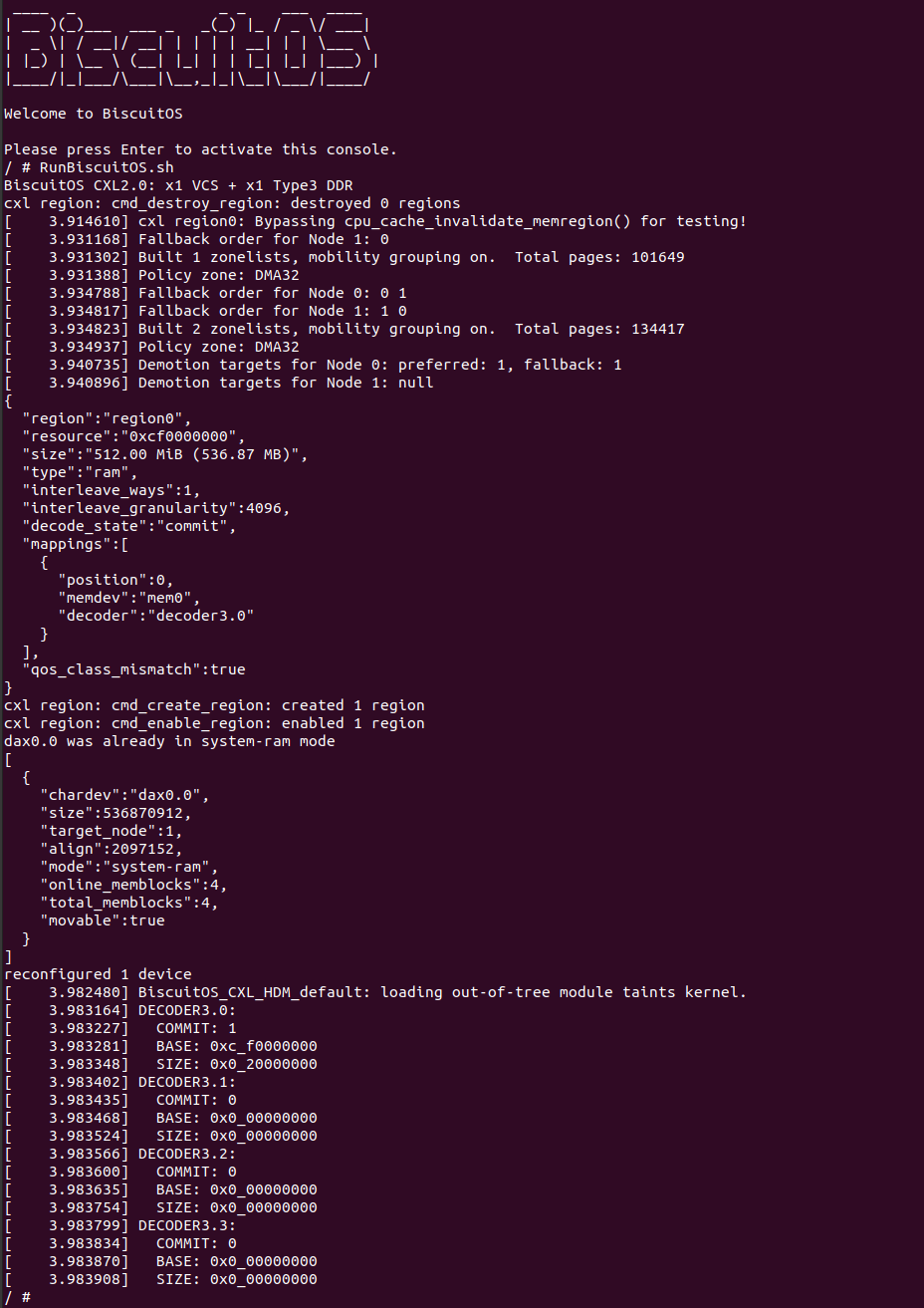This screenshot has height=1308, width=924.
Task: Click the "cmd_create_region: created 1 region" line
Action: click(x=214, y=705)
